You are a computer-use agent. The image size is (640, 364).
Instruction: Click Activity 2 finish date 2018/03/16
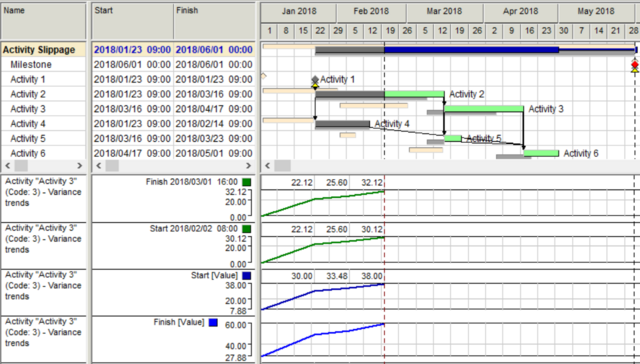tap(214, 94)
